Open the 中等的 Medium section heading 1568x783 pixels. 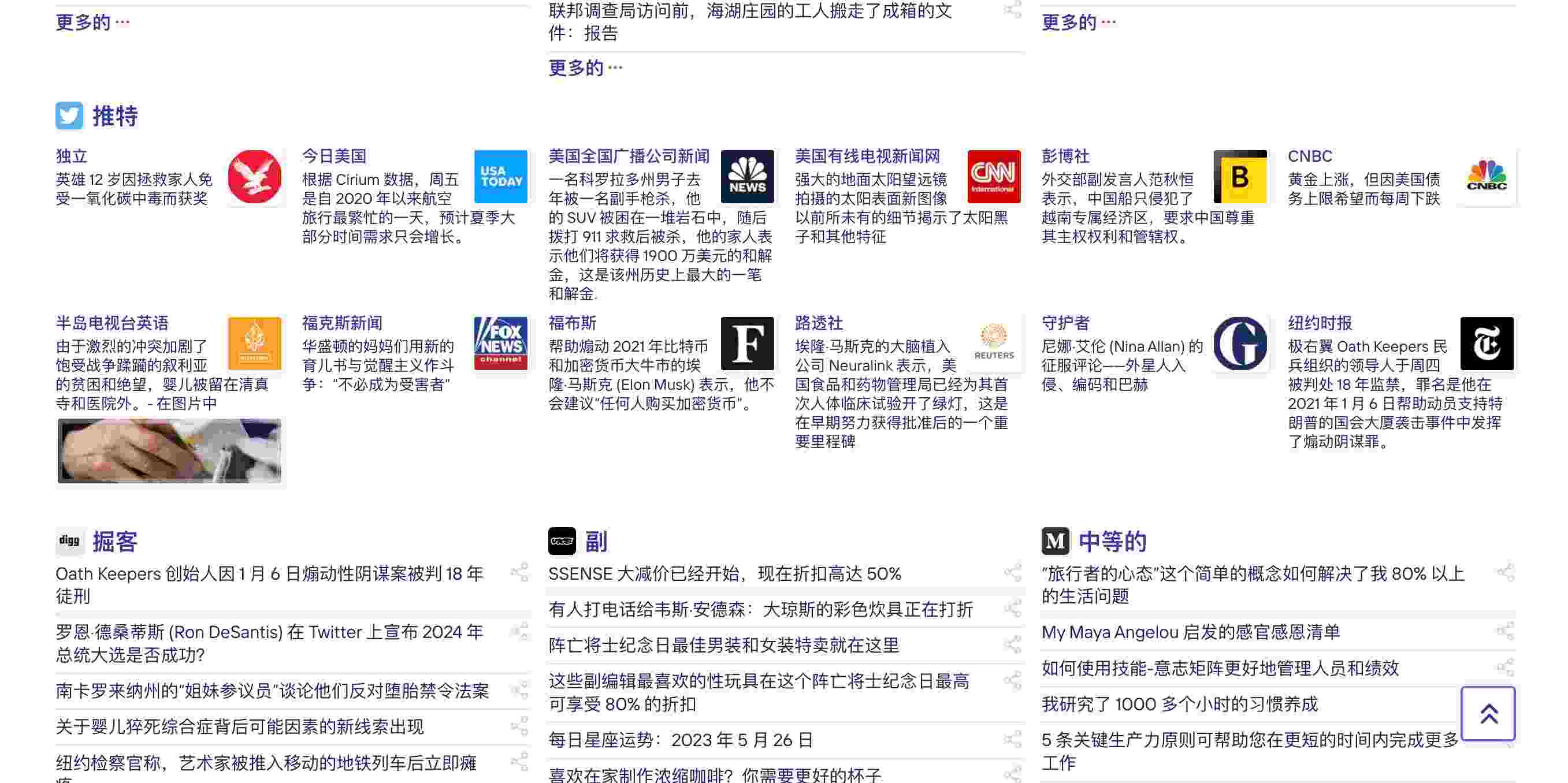1112,542
